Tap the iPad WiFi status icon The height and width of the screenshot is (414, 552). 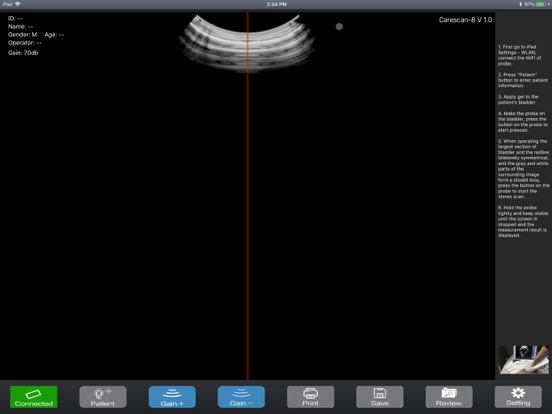click(x=17, y=4)
